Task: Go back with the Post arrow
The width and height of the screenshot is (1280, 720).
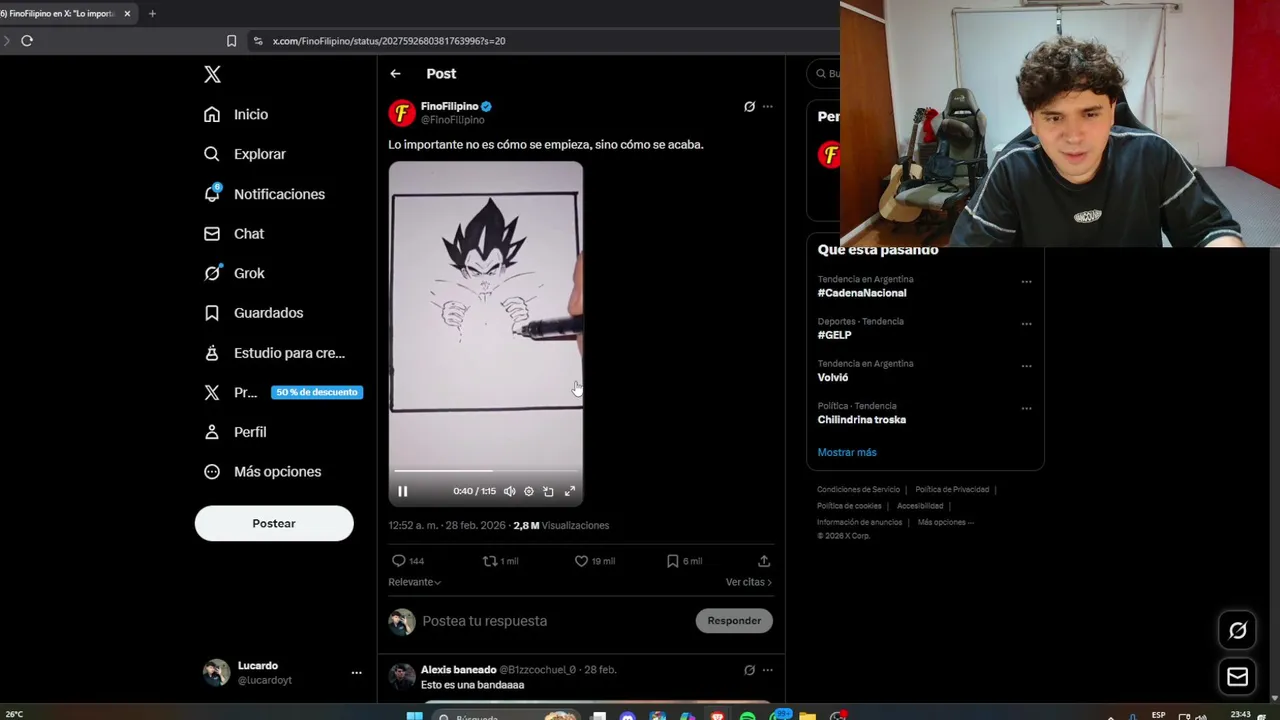Action: pyautogui.click(x=395, y=74)
